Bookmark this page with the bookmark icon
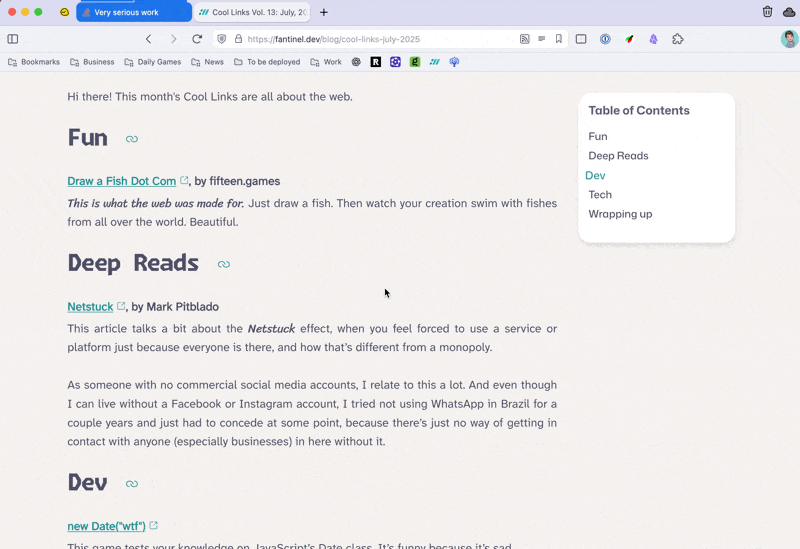This screenshot has width=800, height=549. (559, 39)
